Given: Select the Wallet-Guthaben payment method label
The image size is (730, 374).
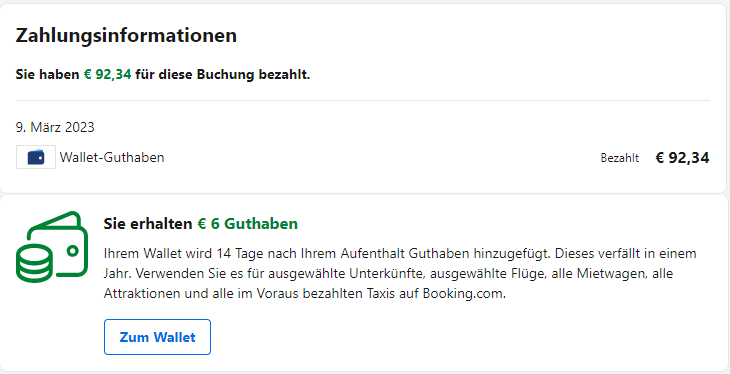Looking at the screenshot, I should coord(112,157).
